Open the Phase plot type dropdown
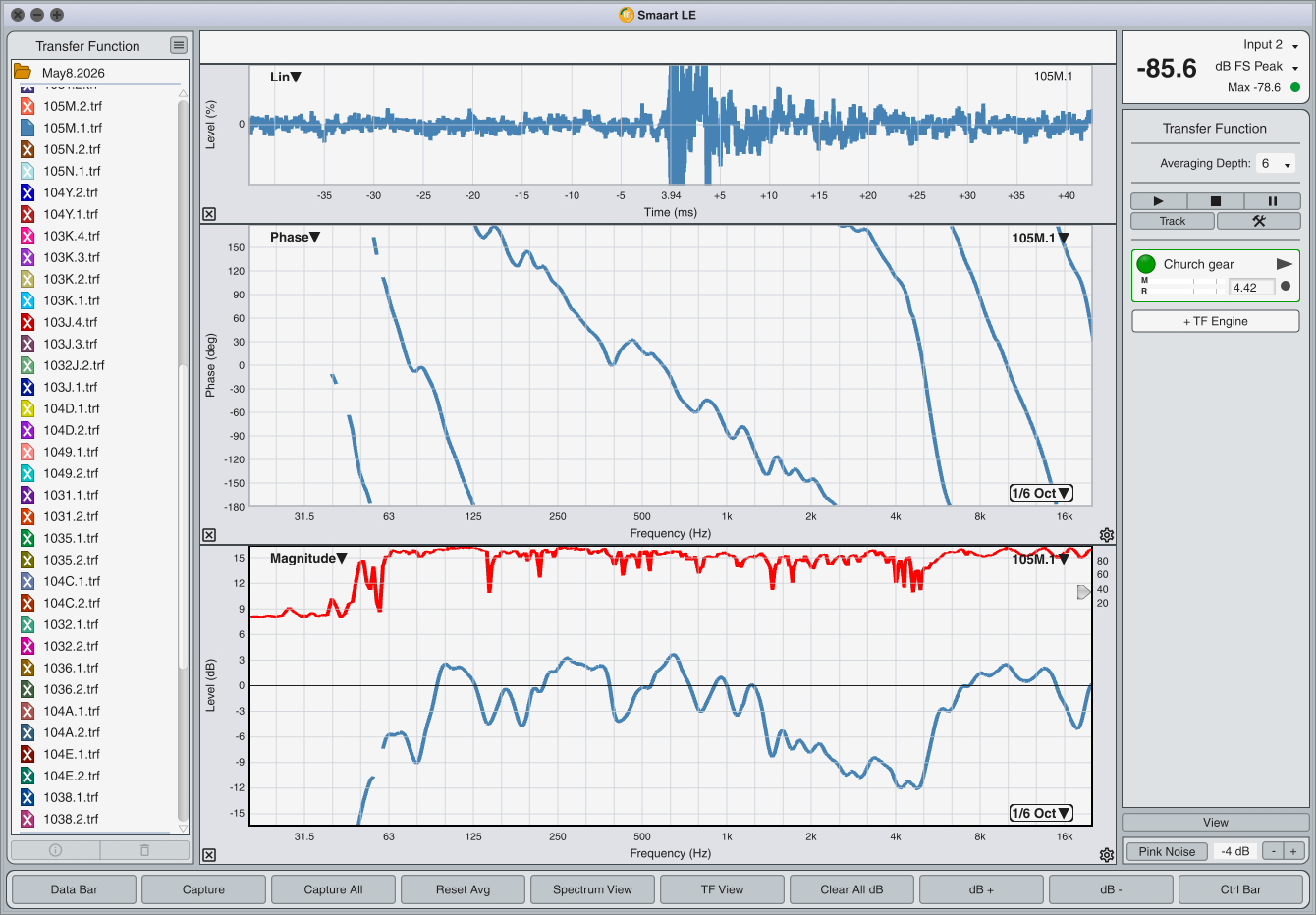 (x=296, y=237)
